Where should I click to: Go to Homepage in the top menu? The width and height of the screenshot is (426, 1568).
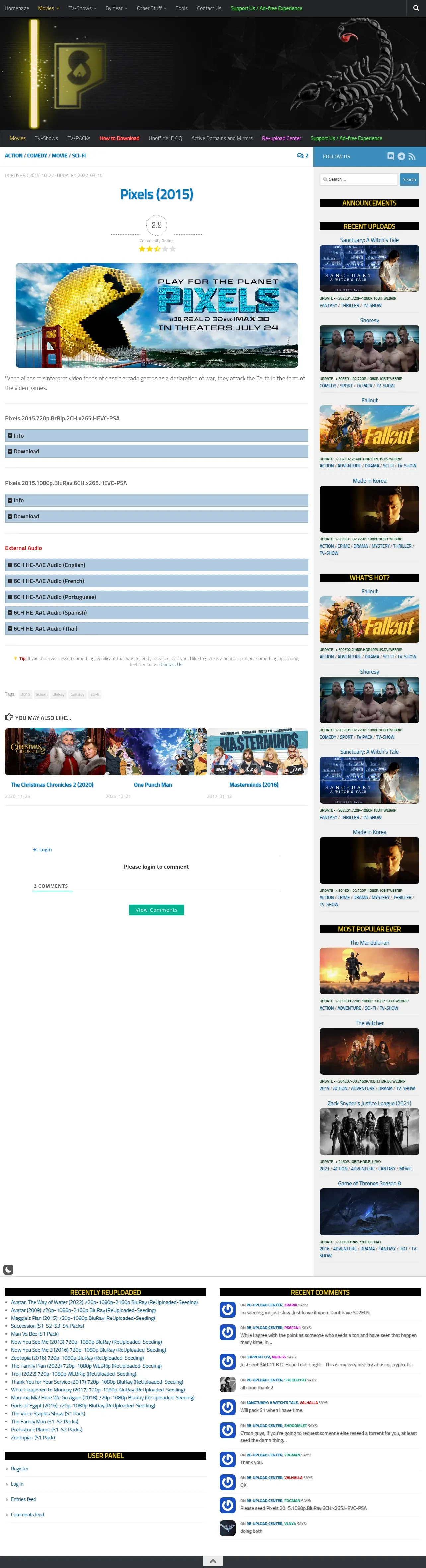coord(17,9)
